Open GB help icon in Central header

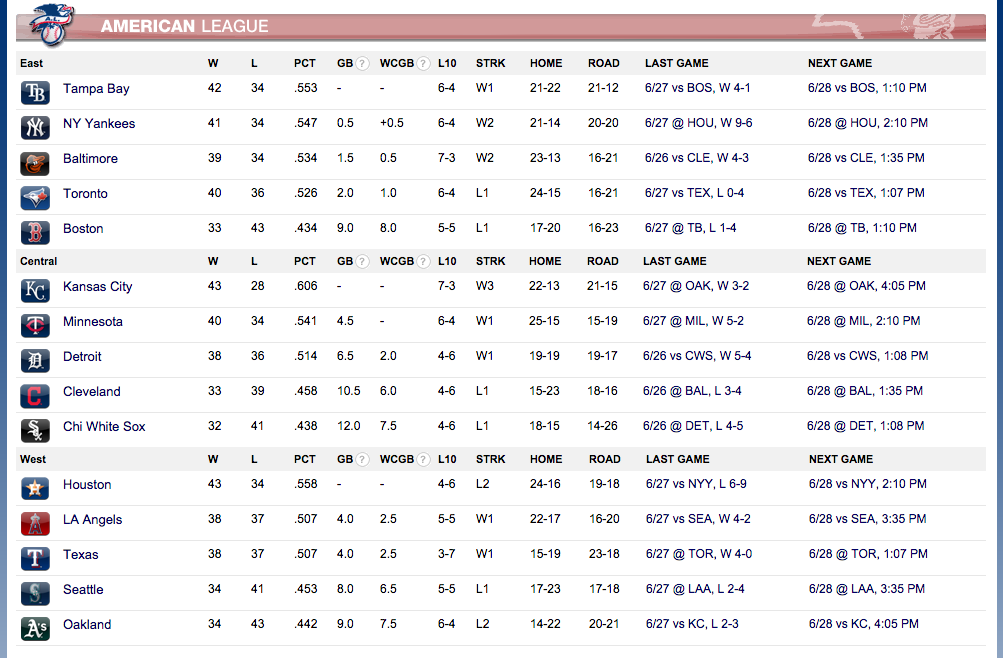[362, 262]
